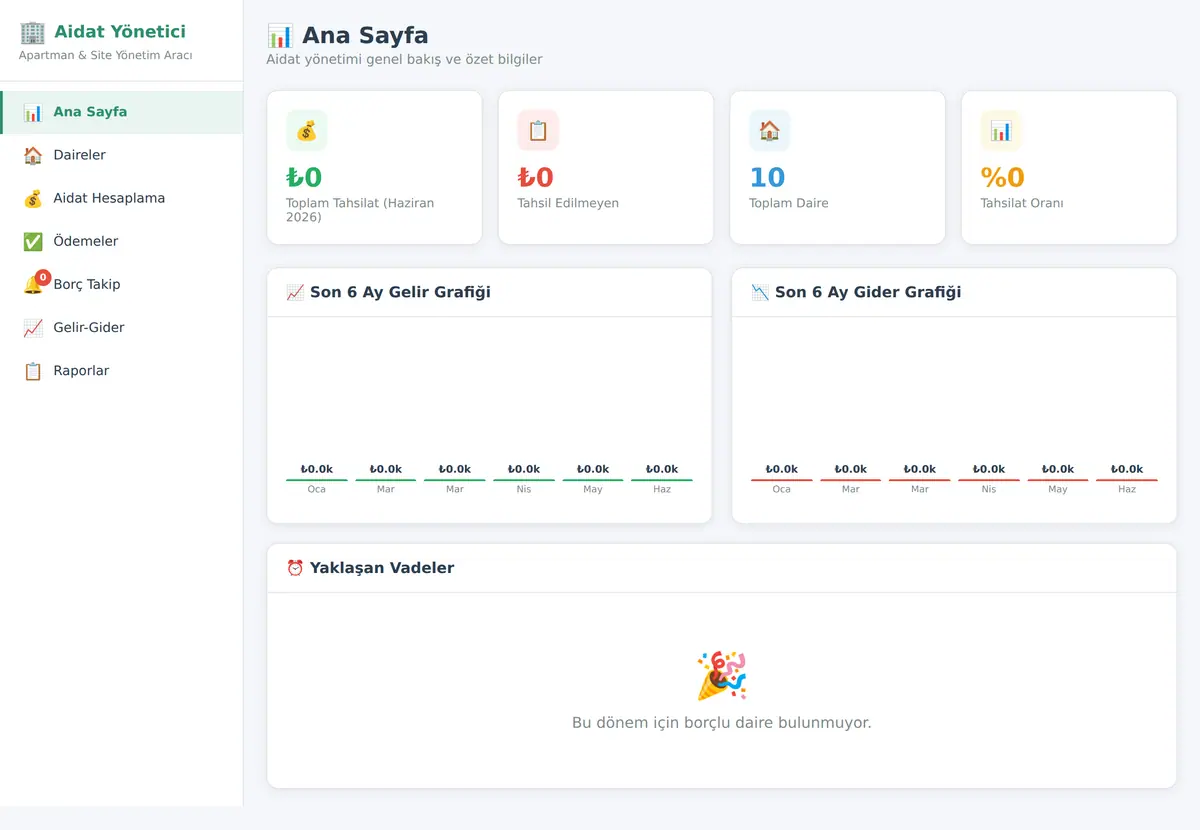The image size is (1200, 830).
Task: Go to Ana Sayfa in the sidebar
Action: [x=121, y=112]
